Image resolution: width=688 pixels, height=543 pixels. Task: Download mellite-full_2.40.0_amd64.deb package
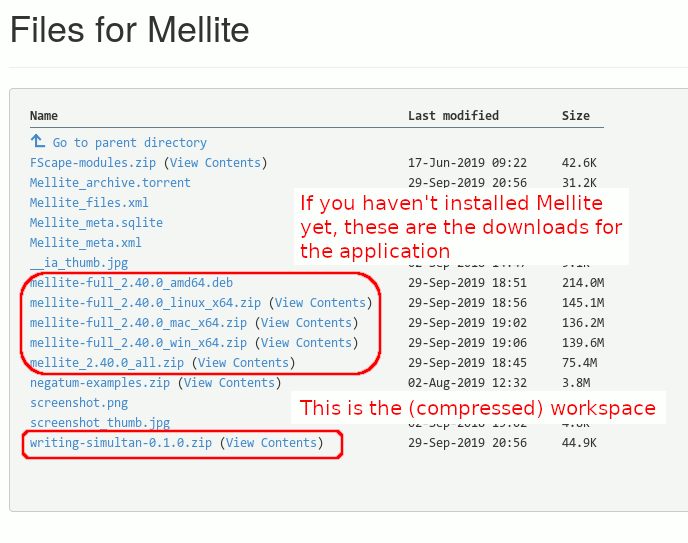pyautogui.click(x=131, y=283)
